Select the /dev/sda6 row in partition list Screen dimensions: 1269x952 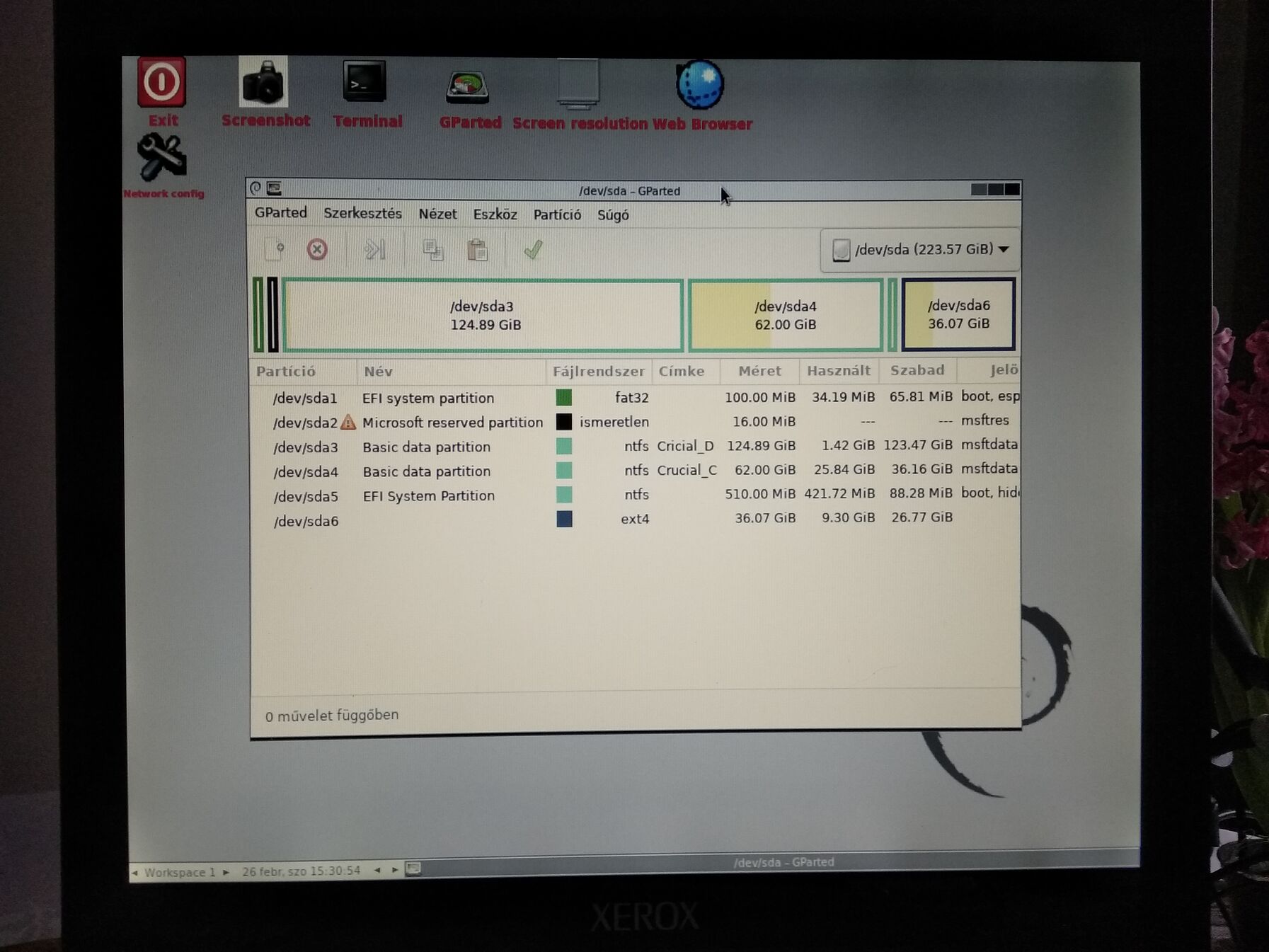[x=636, y=519]
